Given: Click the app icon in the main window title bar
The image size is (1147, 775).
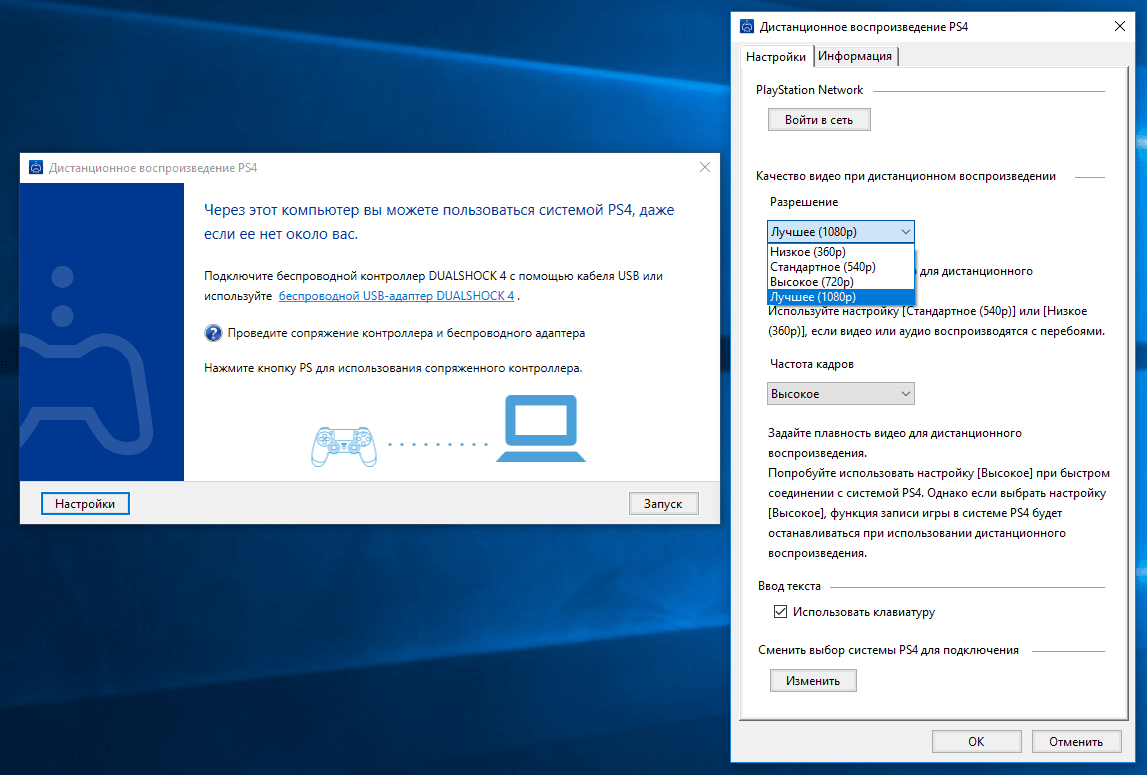Looking at the screenshot, I should 36,168.
